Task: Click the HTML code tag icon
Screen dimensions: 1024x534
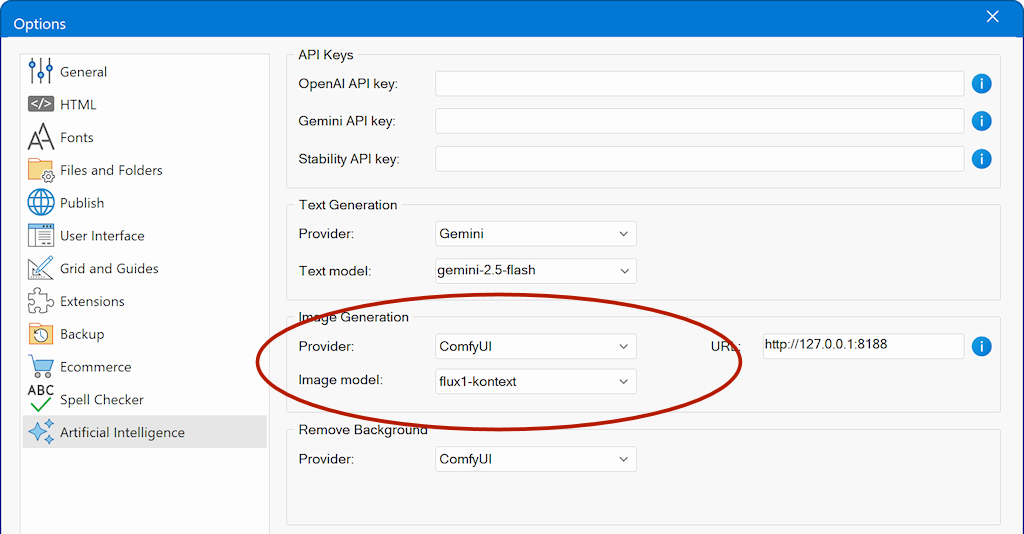Action: (x=40, y=104)
